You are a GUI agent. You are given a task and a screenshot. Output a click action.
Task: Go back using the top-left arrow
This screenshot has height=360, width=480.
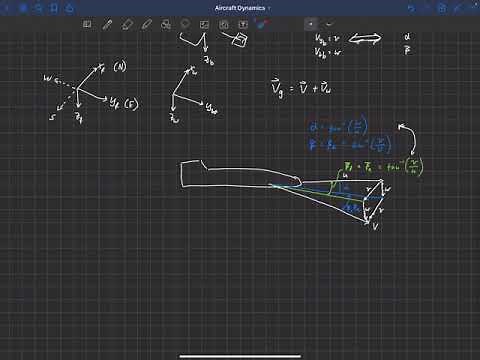[6, 8]
